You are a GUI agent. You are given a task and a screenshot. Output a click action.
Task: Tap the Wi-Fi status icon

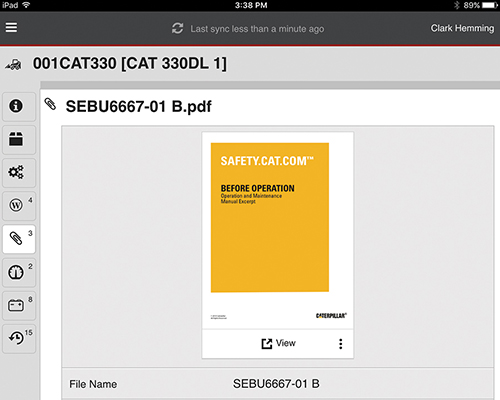point(26,5)
